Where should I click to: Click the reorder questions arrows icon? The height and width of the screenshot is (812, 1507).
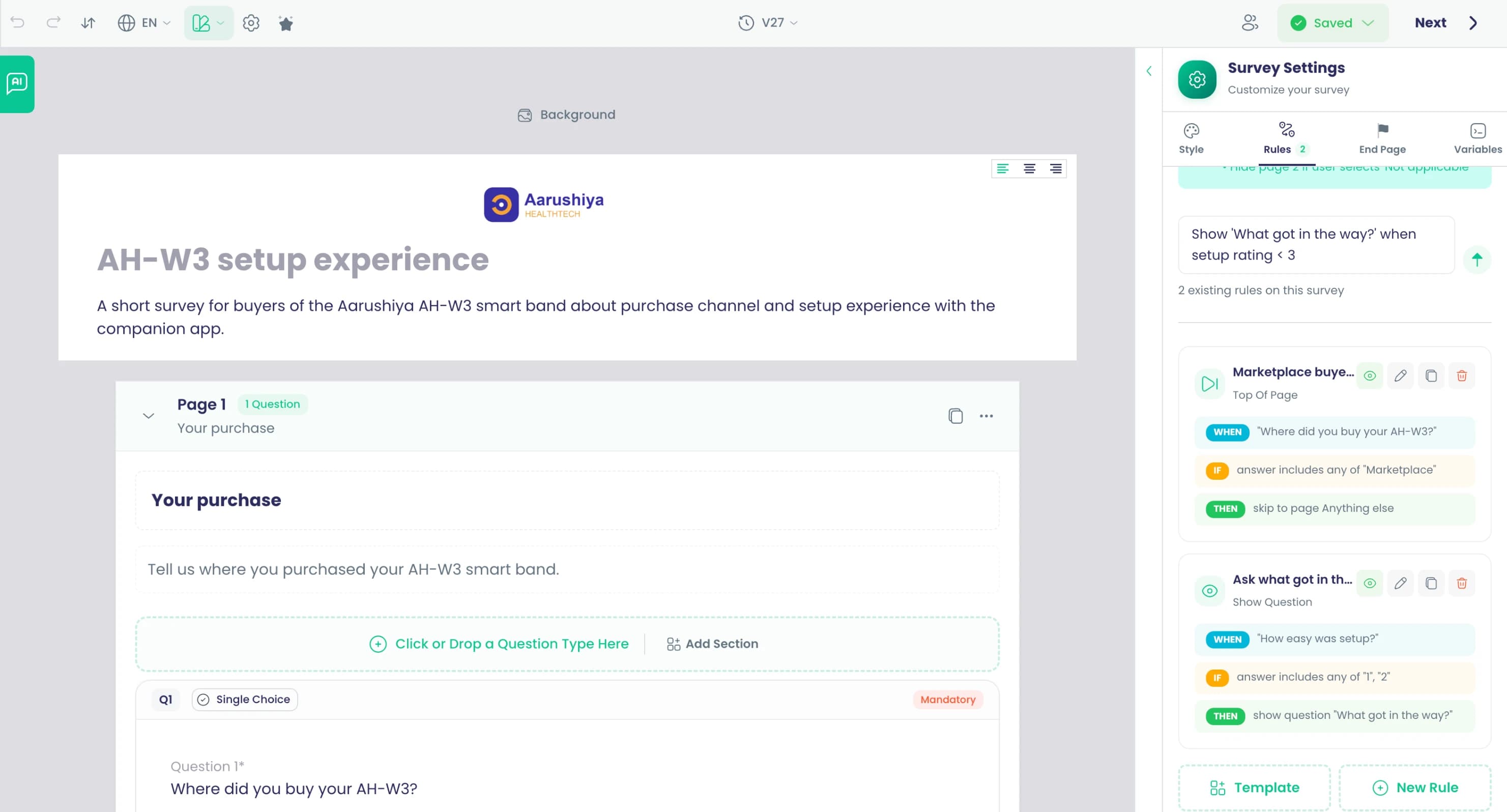[x=88, y=23]
